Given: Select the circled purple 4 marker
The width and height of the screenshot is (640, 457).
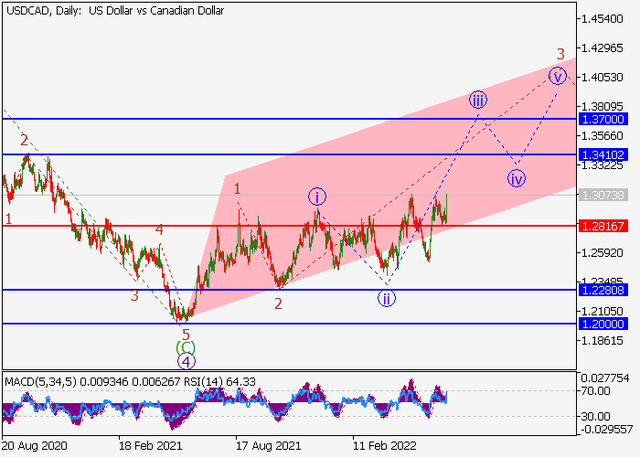Looking at the screenshot, I should pos(186,362).
